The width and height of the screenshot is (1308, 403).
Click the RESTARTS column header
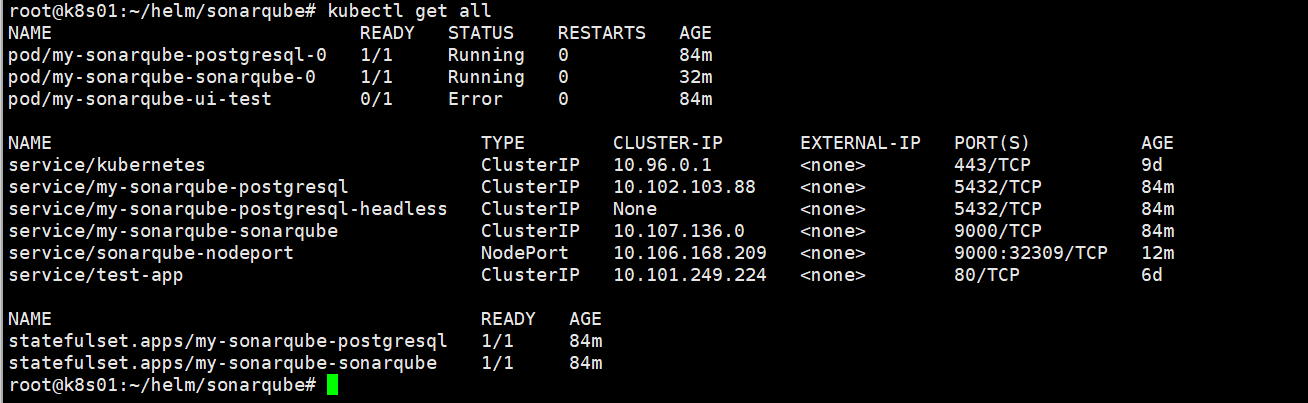click(601, 33)
